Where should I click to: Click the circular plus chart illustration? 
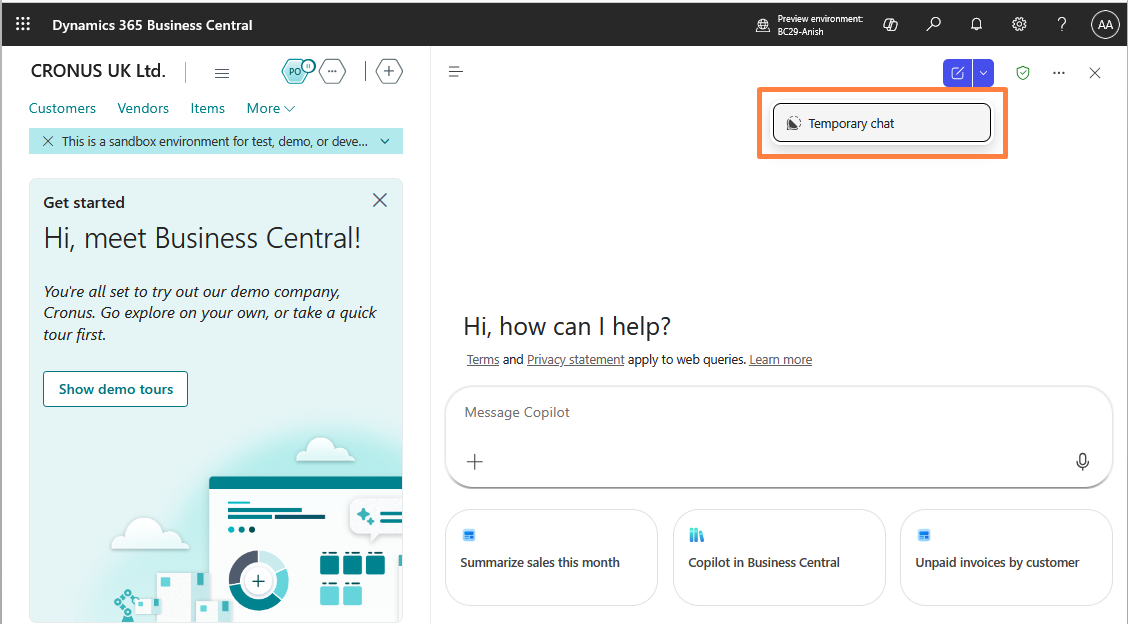click(258, 580)
